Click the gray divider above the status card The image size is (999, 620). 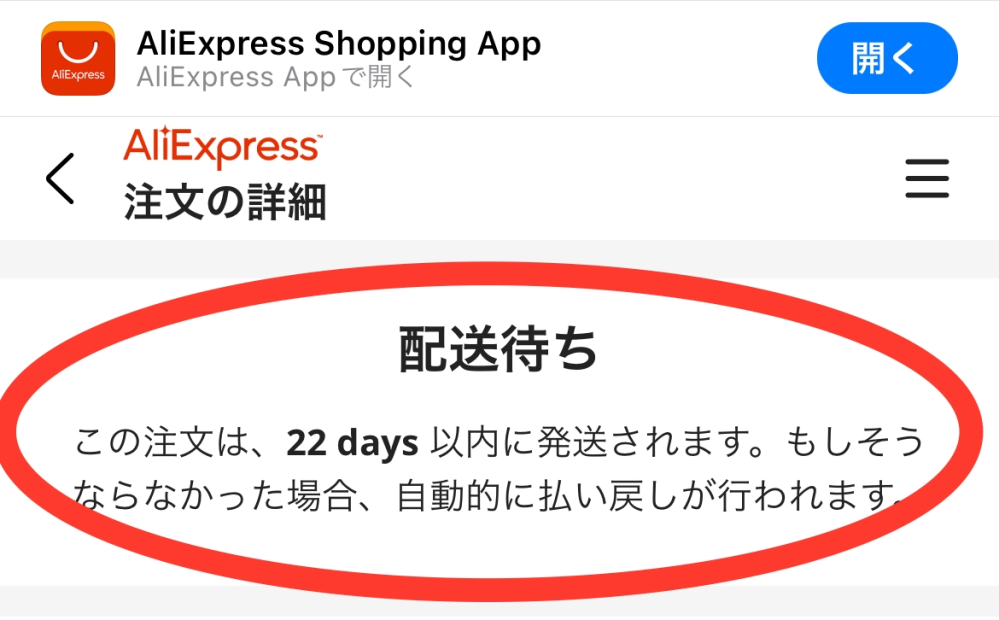click(500, 258)
